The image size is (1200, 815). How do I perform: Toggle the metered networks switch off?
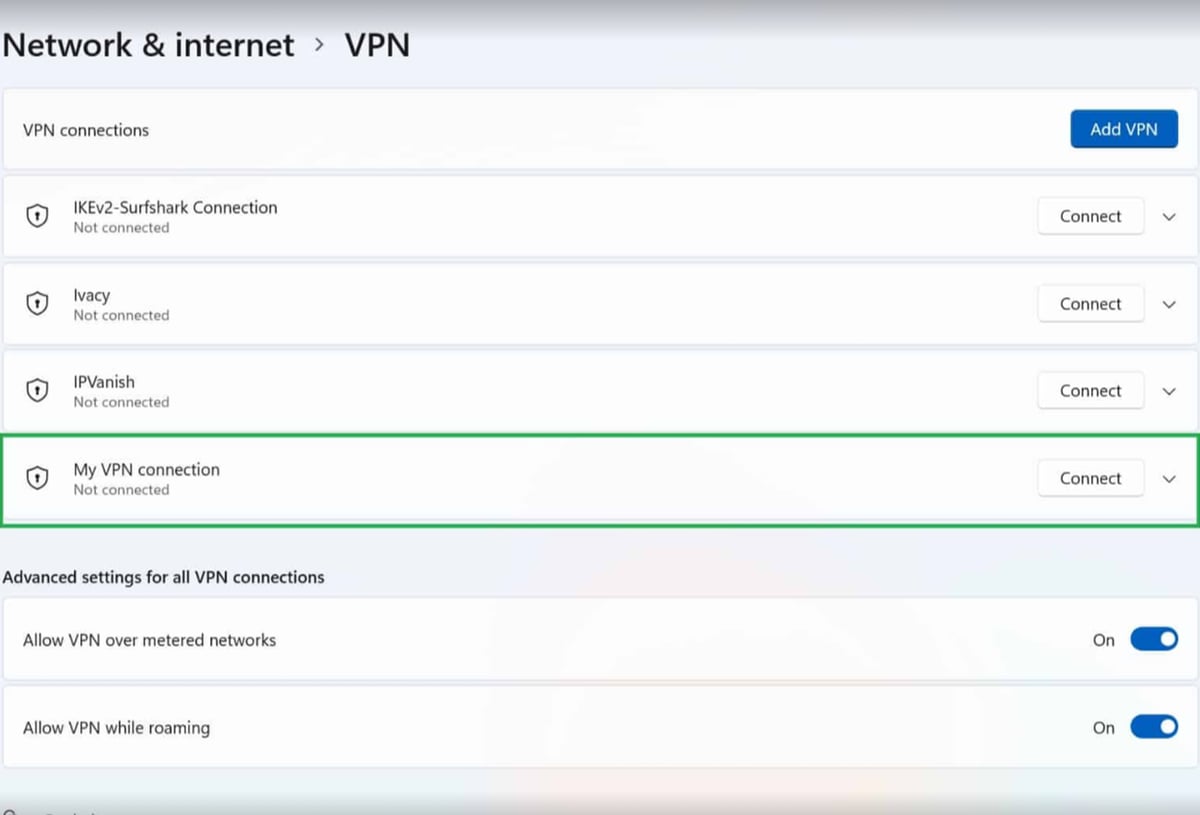coord(1154,639)
